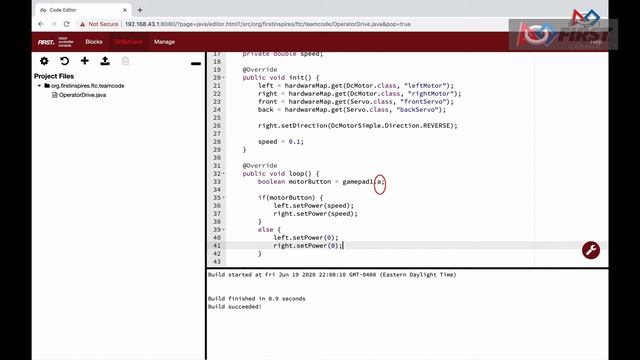Click the 'leftMotor' hardwareMap line

click(x=356, y=86)
